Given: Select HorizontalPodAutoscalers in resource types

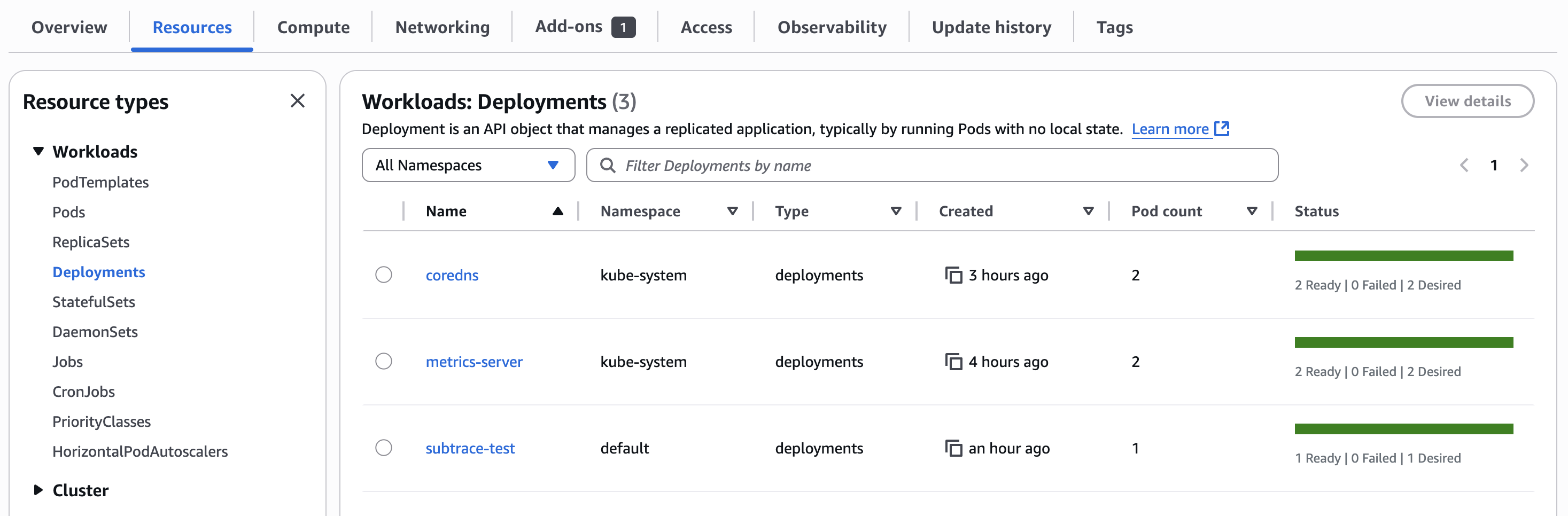Looking at the screenshot, I should (x=140, y=451).
